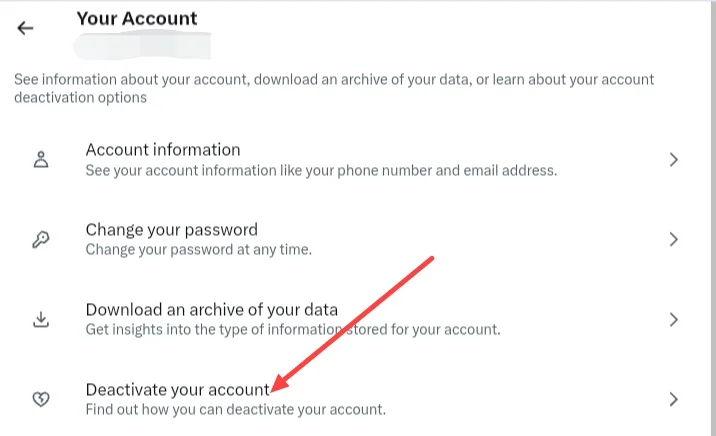The width and height of the screenshot is (716, 436).
Task: Expand the Account information chevron
Action: (x=674, y=160)
